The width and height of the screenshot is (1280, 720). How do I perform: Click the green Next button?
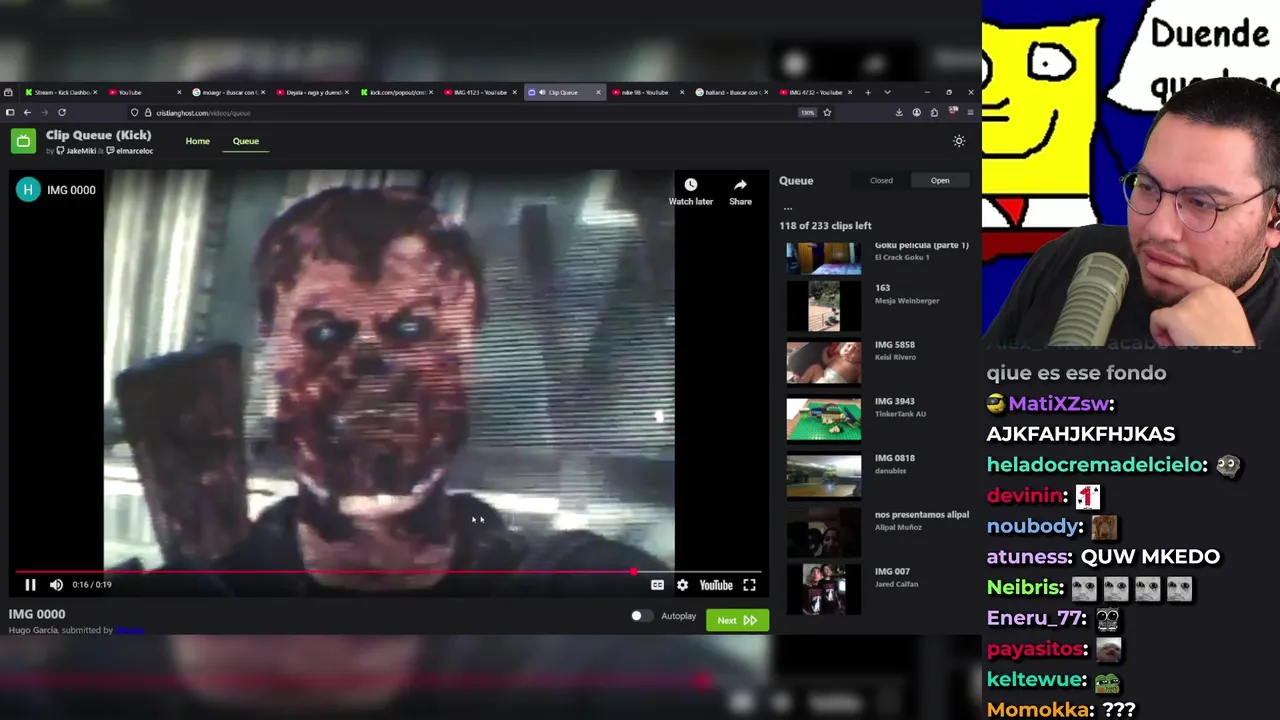pos(737,620)
